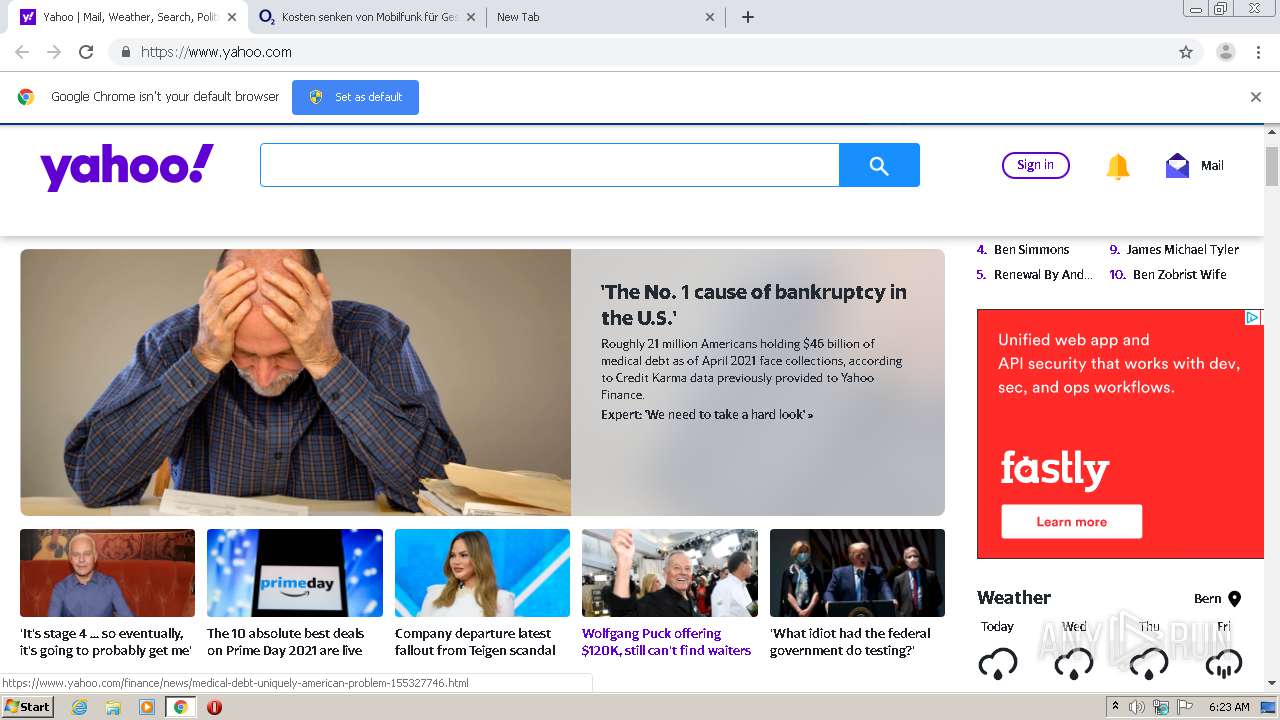1280x720 pixels.
Task: Close the New Tab tab
Action: tap(710, 17)
